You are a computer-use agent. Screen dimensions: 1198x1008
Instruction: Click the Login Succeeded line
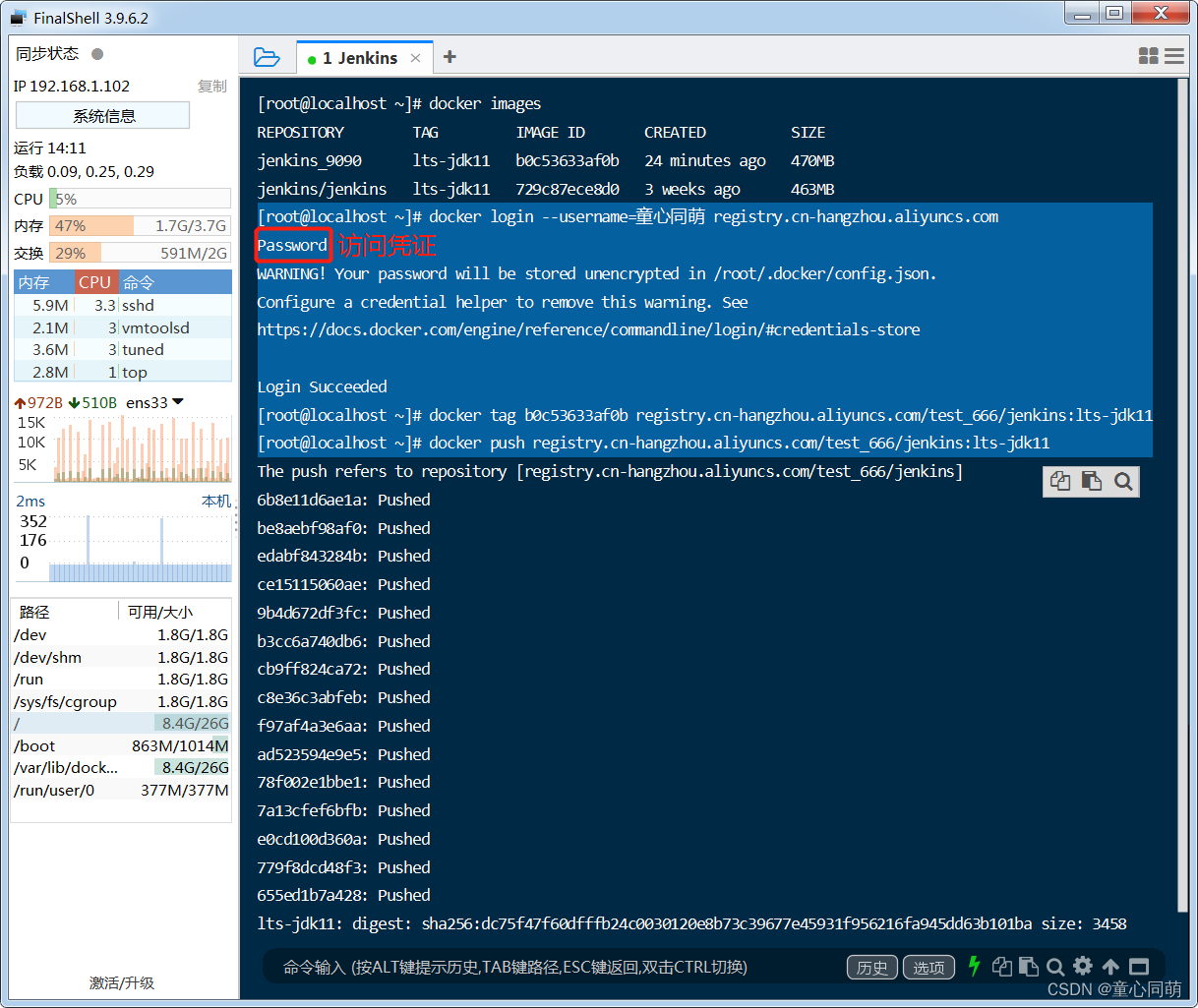tap(322, 386)
